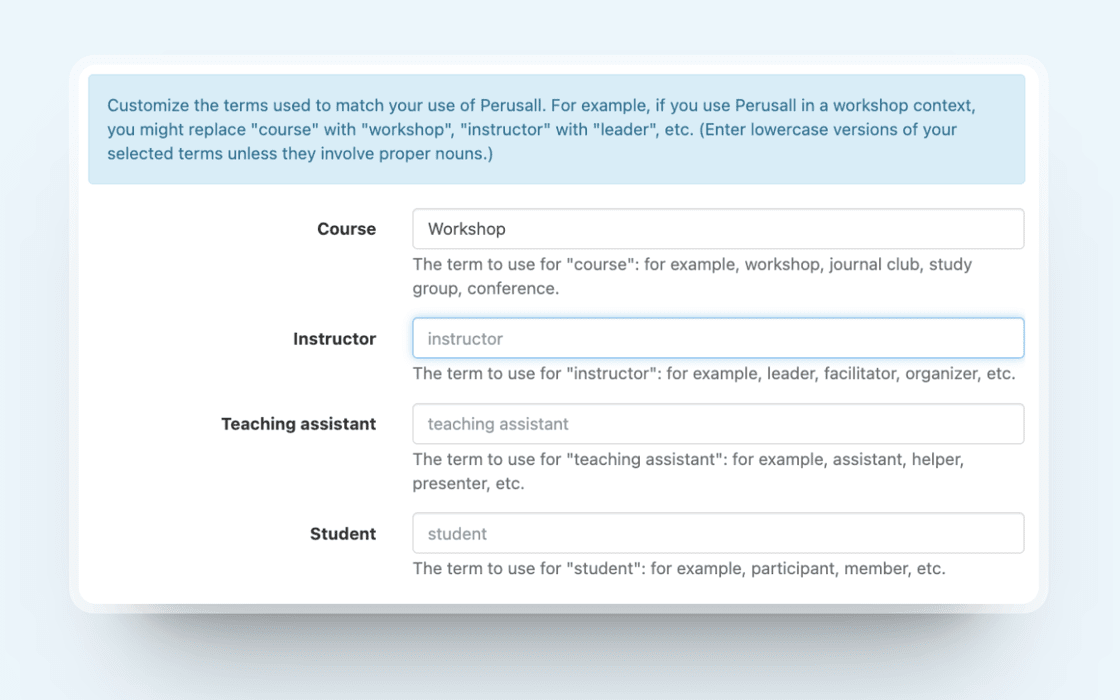Click the help text below the Instructor field
The height and width of the screenshot is (700, 1120).
tap(713, 374)
